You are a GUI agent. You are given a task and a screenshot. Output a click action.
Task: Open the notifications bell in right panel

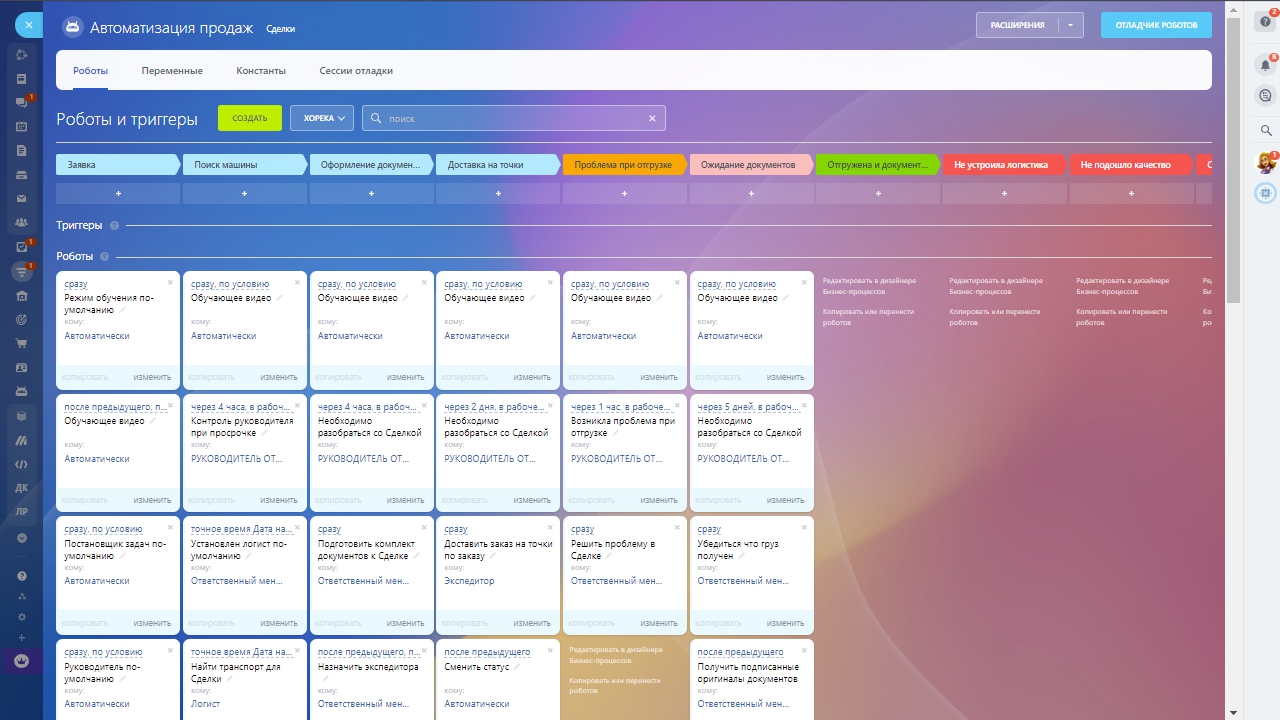pyautogui.click(x=1265, y=65)
